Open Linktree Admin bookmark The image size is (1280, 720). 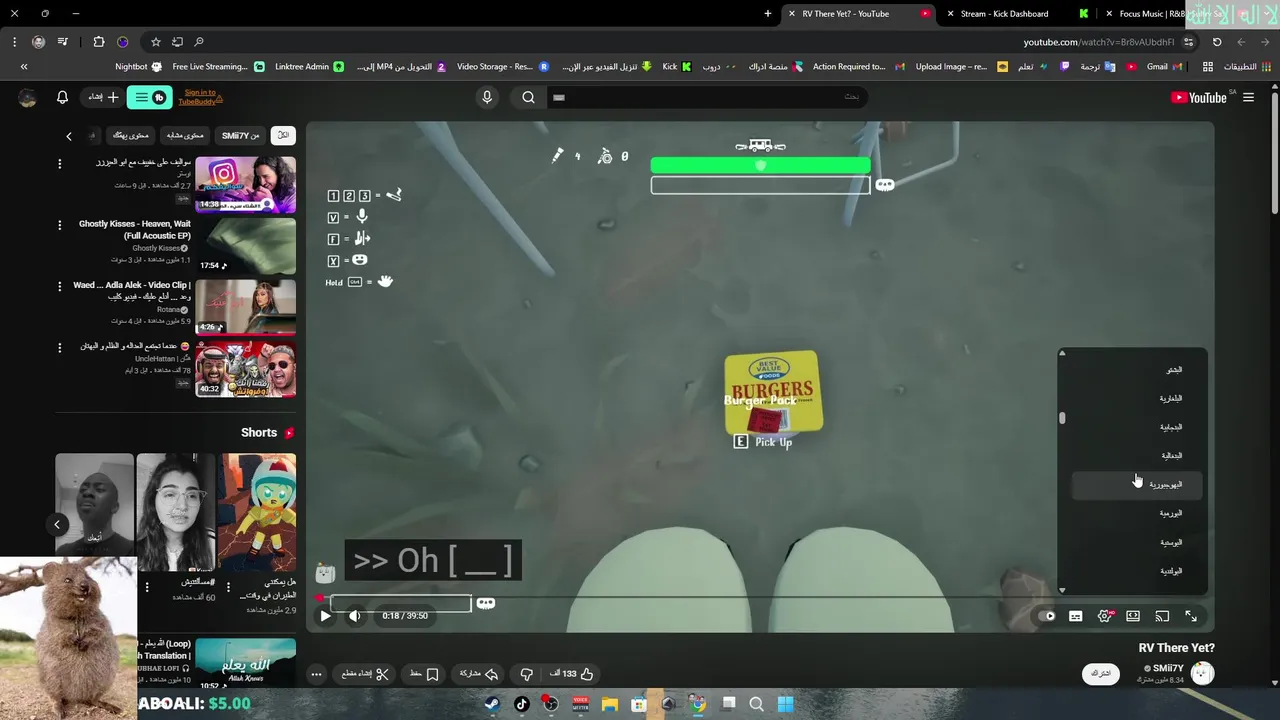(x=308, y=67)
